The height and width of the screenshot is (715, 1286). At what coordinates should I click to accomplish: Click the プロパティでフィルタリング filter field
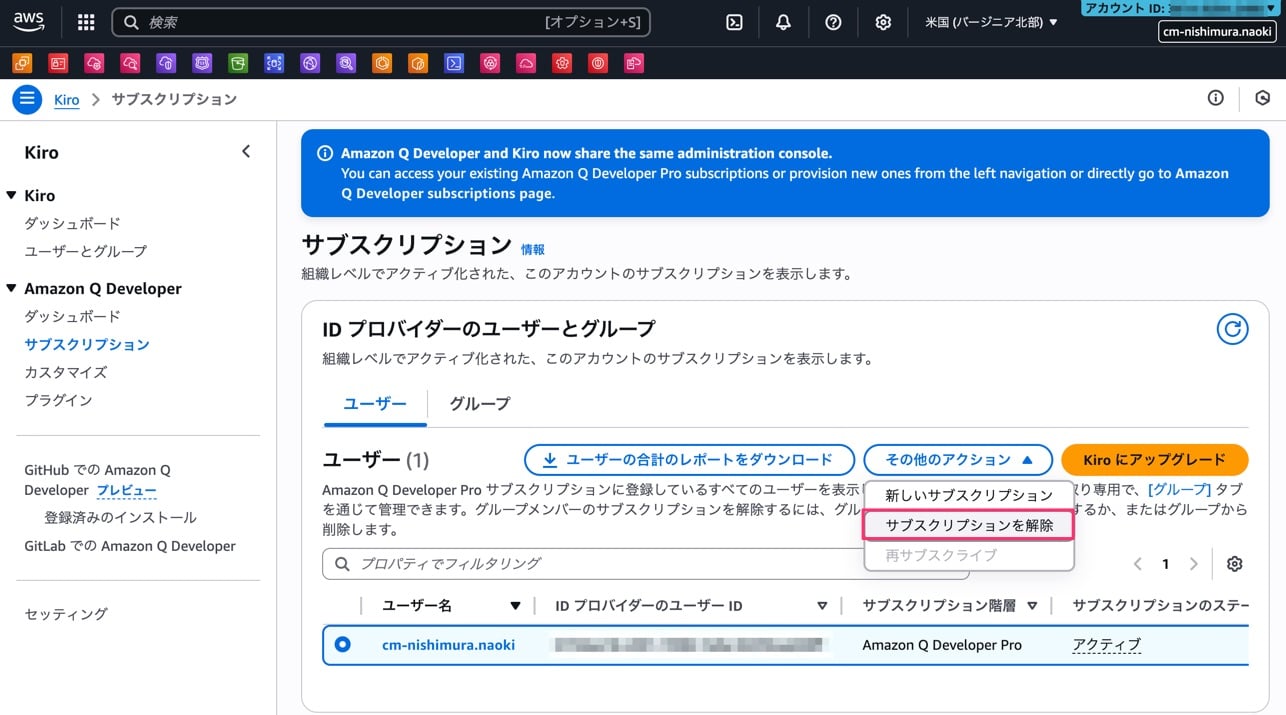pos(500,563)
